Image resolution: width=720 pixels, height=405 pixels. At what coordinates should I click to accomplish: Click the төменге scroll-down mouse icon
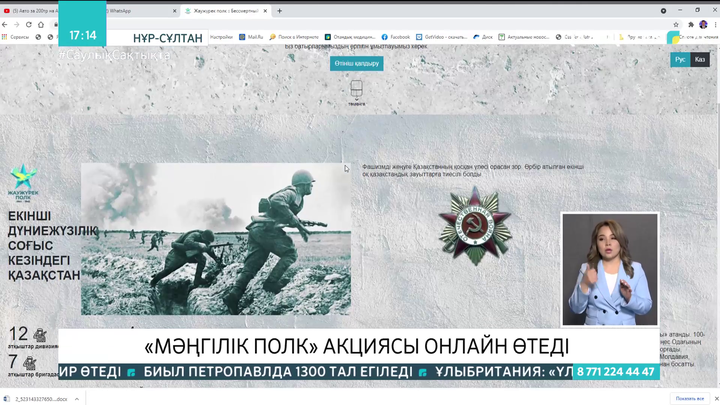[x=356, y=92]
